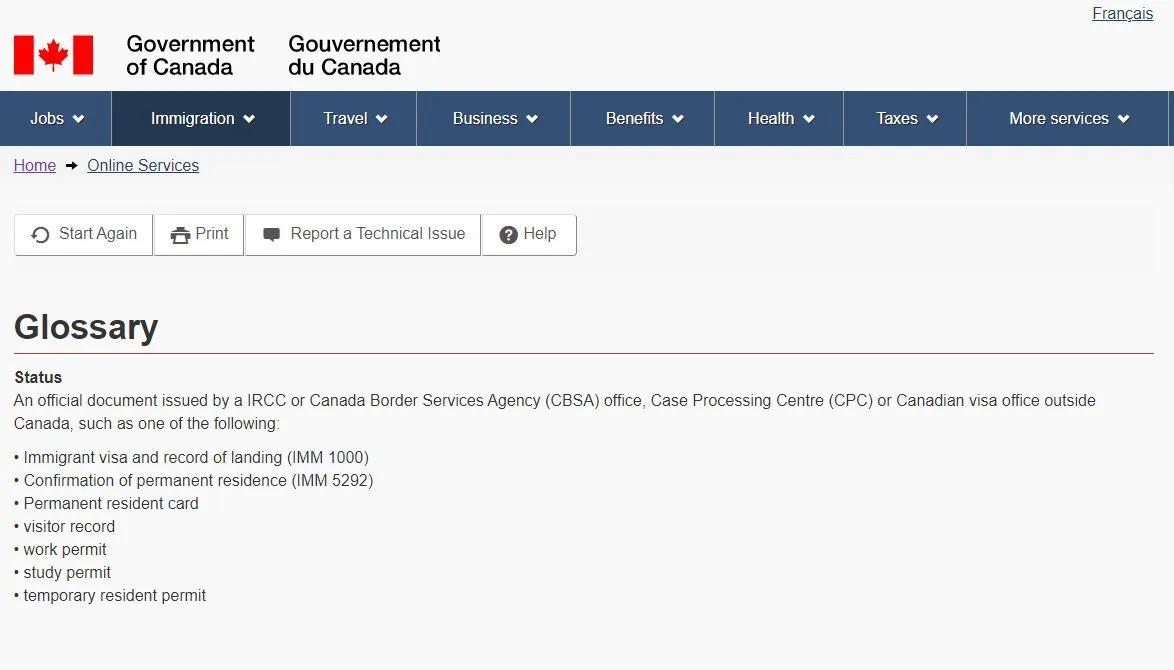Click the question mark Help icon
The width and height of the screenshot is (1174, 670).
coord(508,235)
